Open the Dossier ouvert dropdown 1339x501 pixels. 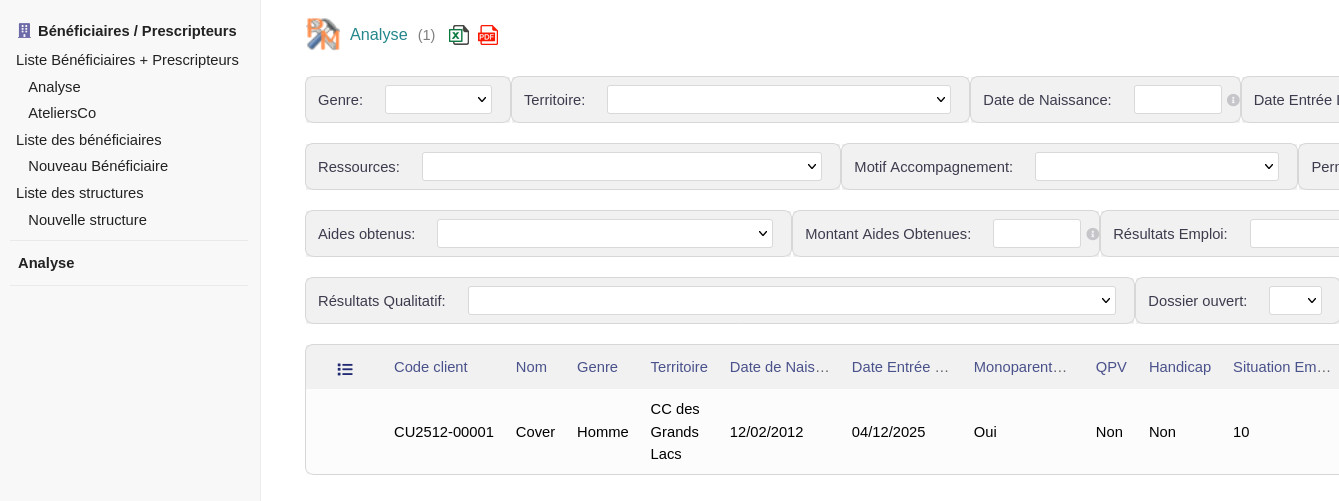1295,301
